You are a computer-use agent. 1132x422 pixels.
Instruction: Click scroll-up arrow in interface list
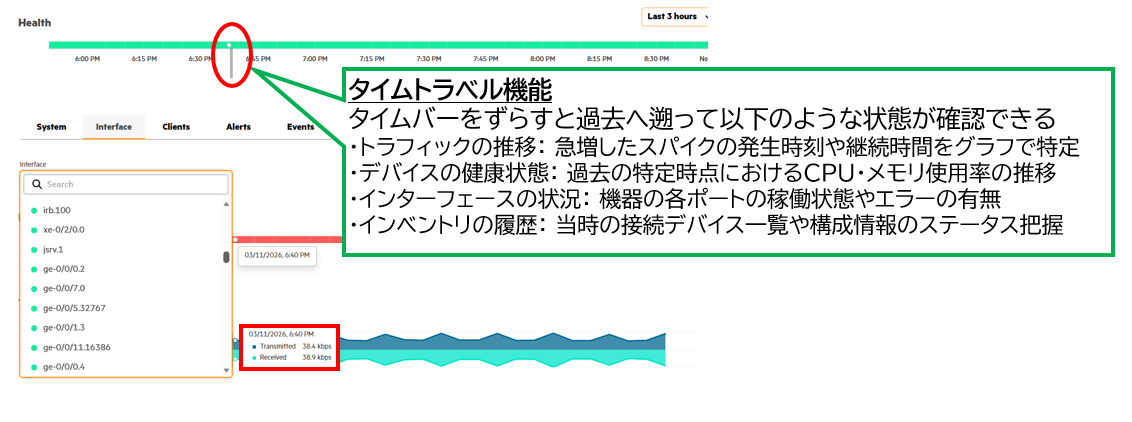pos(225,204)
